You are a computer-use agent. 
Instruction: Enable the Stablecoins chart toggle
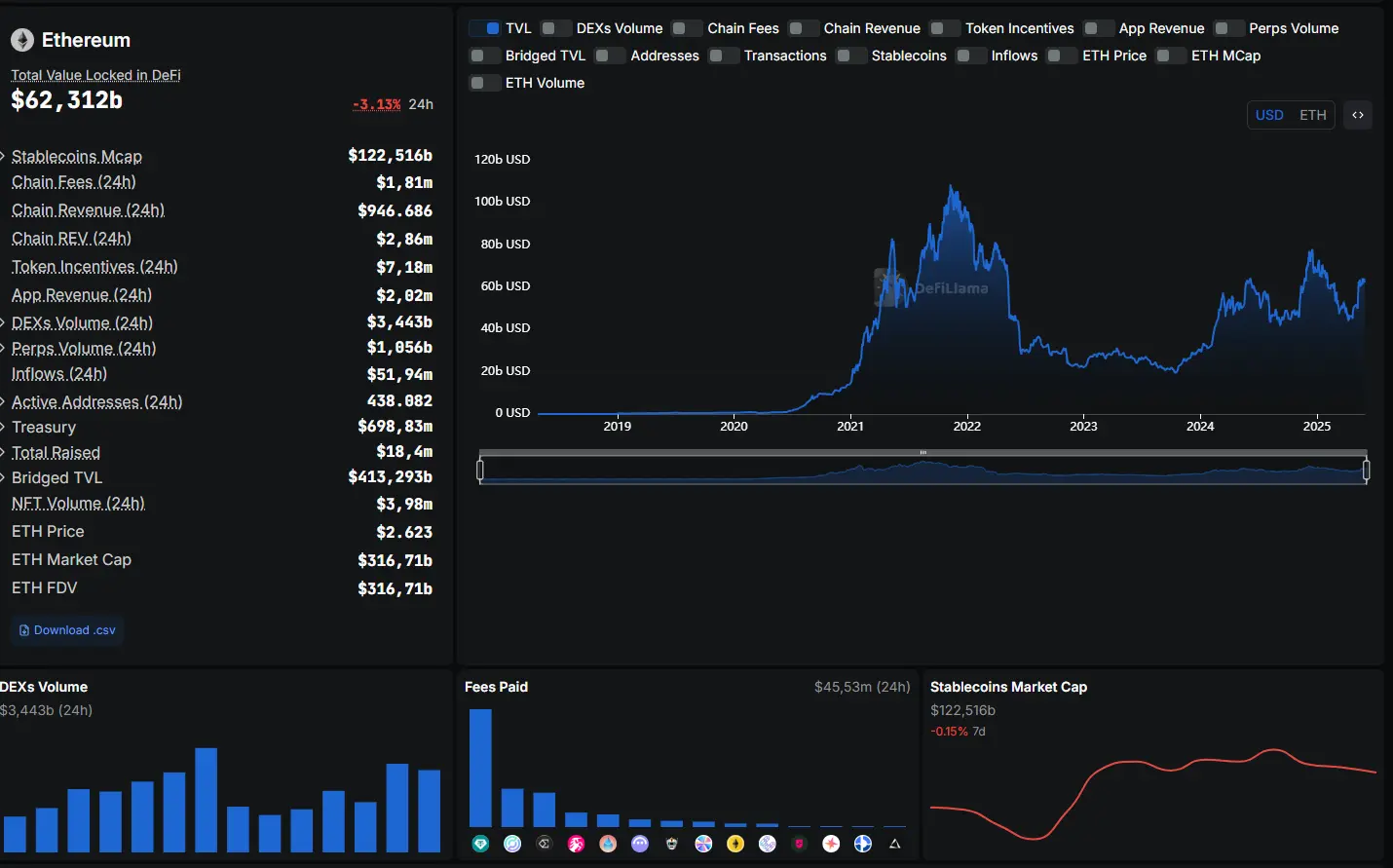(x=851, y=56)
